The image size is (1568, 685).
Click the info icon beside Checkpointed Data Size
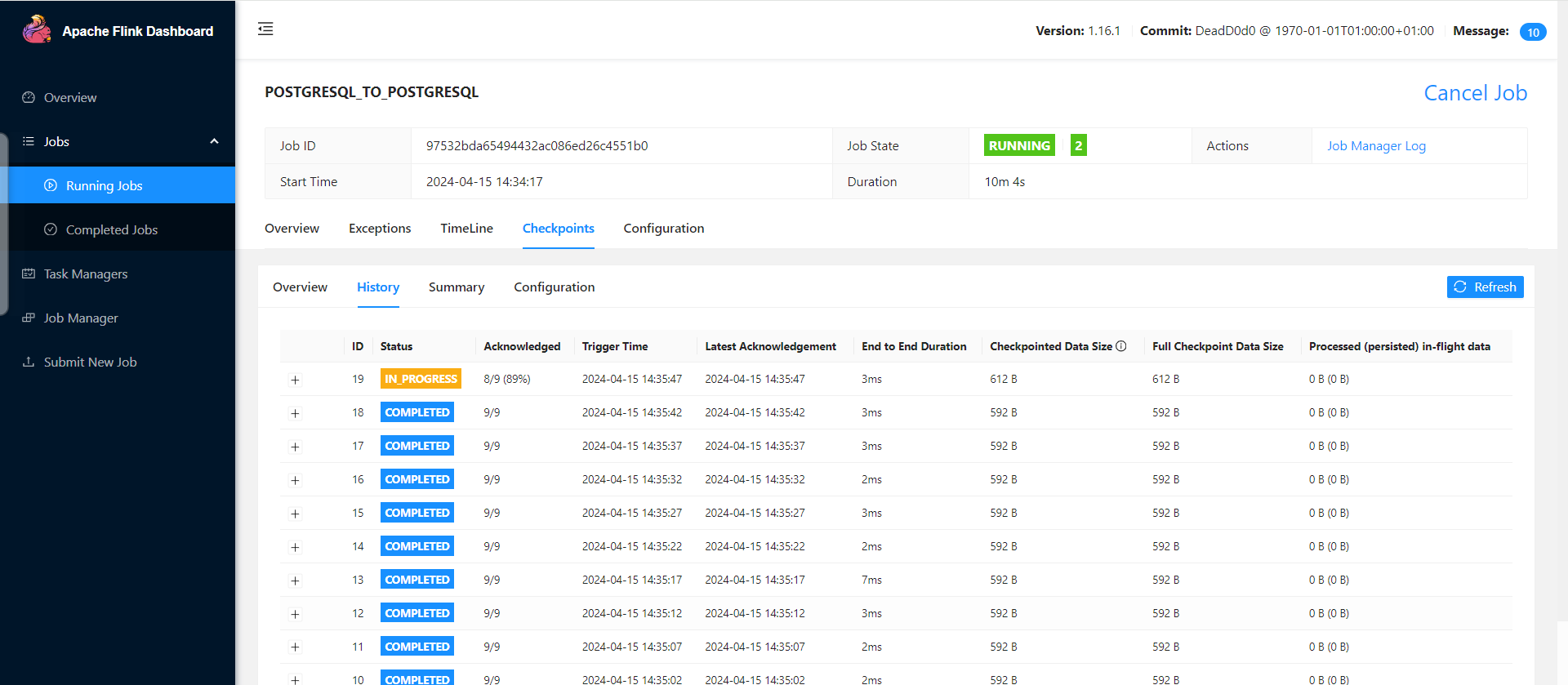[x=1121, y=346]
